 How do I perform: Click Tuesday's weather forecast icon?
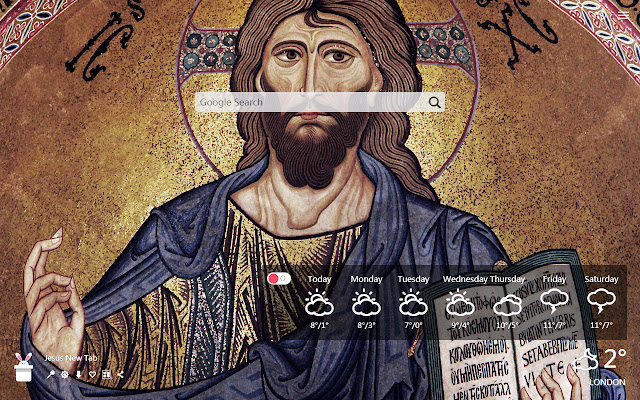[x=413, y=303]
